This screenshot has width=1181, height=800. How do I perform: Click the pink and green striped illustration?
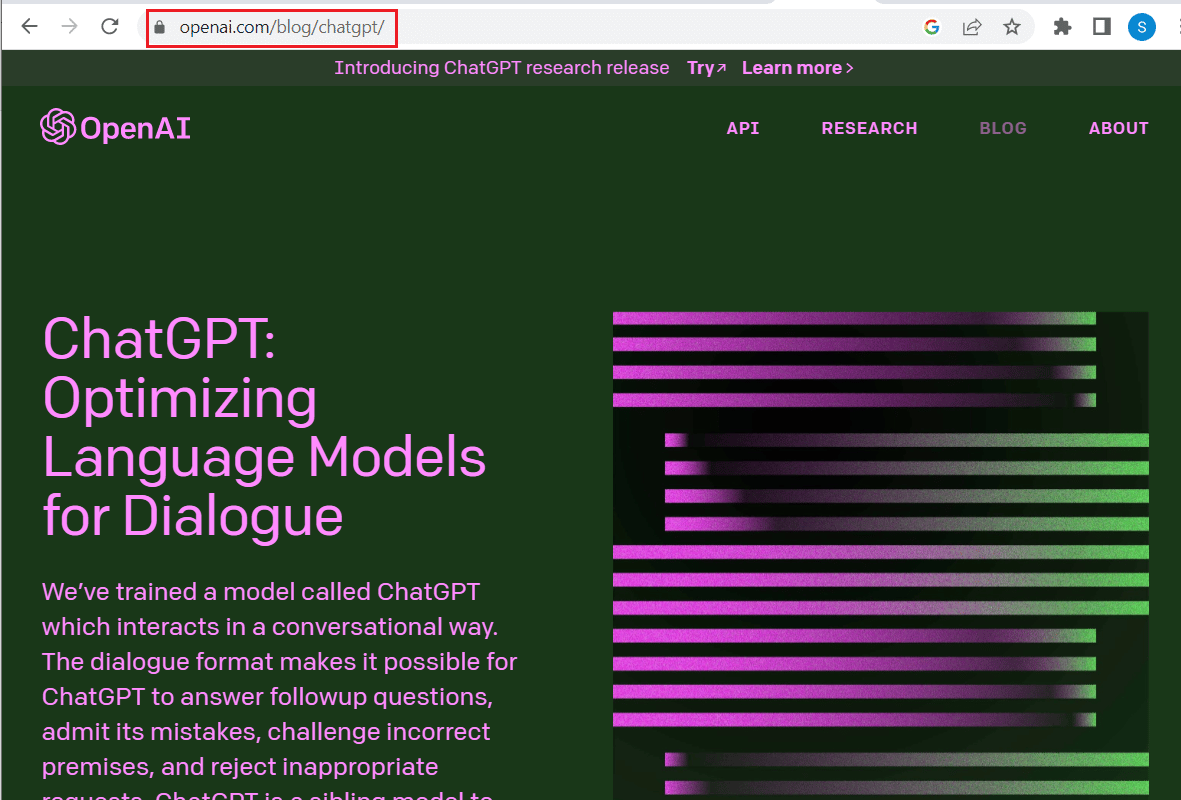pyautogui.click(x=880, y=555)
